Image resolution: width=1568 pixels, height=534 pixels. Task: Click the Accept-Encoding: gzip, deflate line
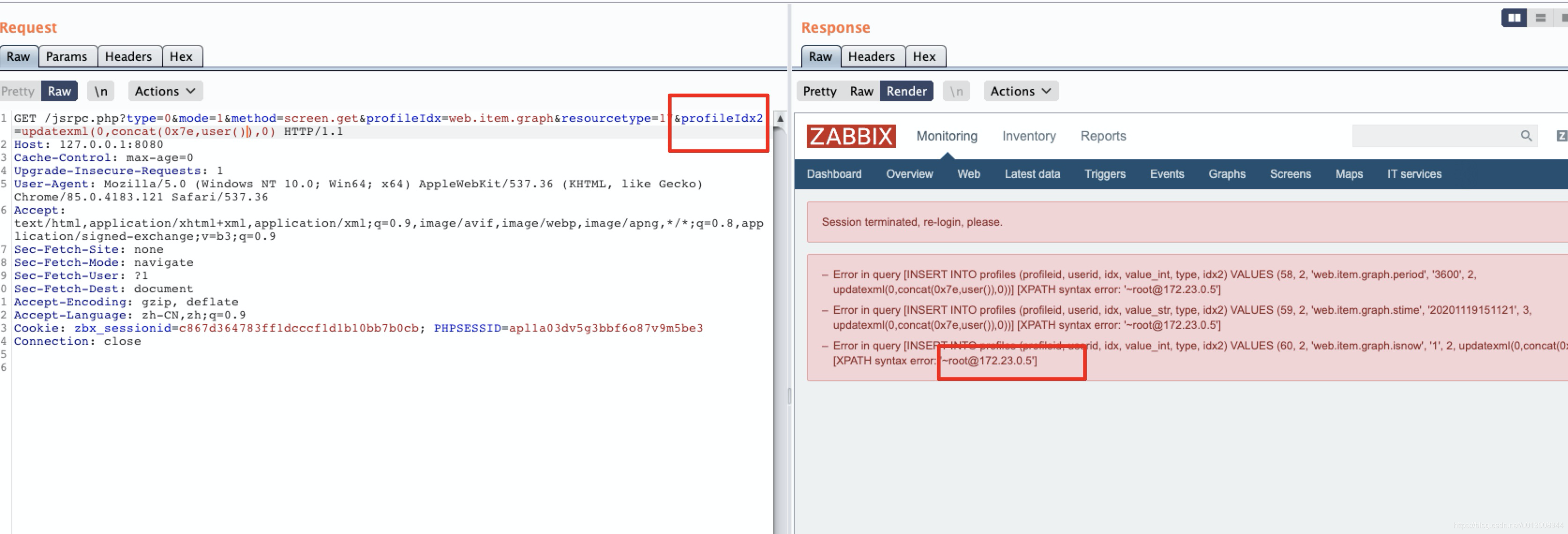point(126,302)
